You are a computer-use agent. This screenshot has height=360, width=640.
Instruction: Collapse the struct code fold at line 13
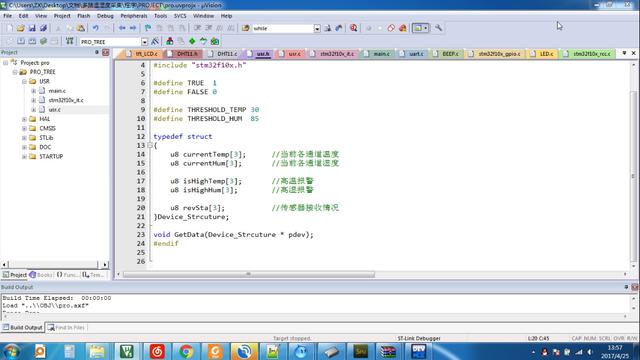point(150,145)
